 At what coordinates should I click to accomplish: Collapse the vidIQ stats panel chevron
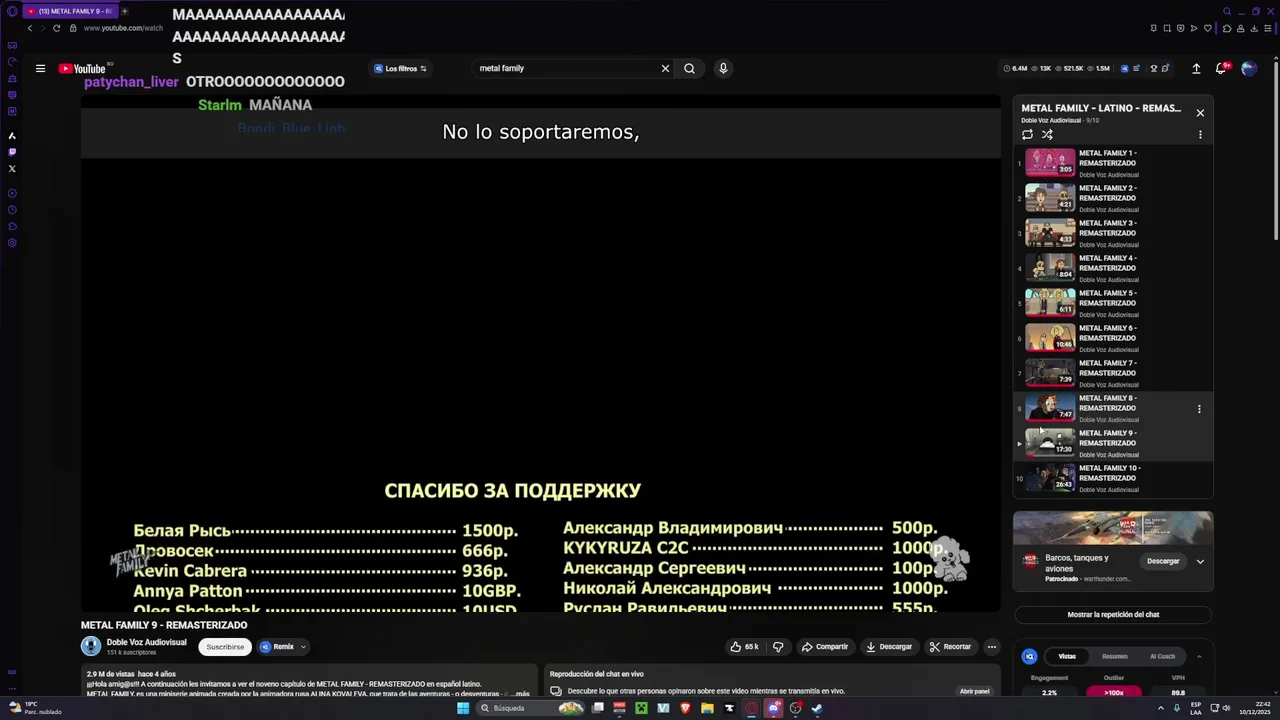coord(1199,656)
